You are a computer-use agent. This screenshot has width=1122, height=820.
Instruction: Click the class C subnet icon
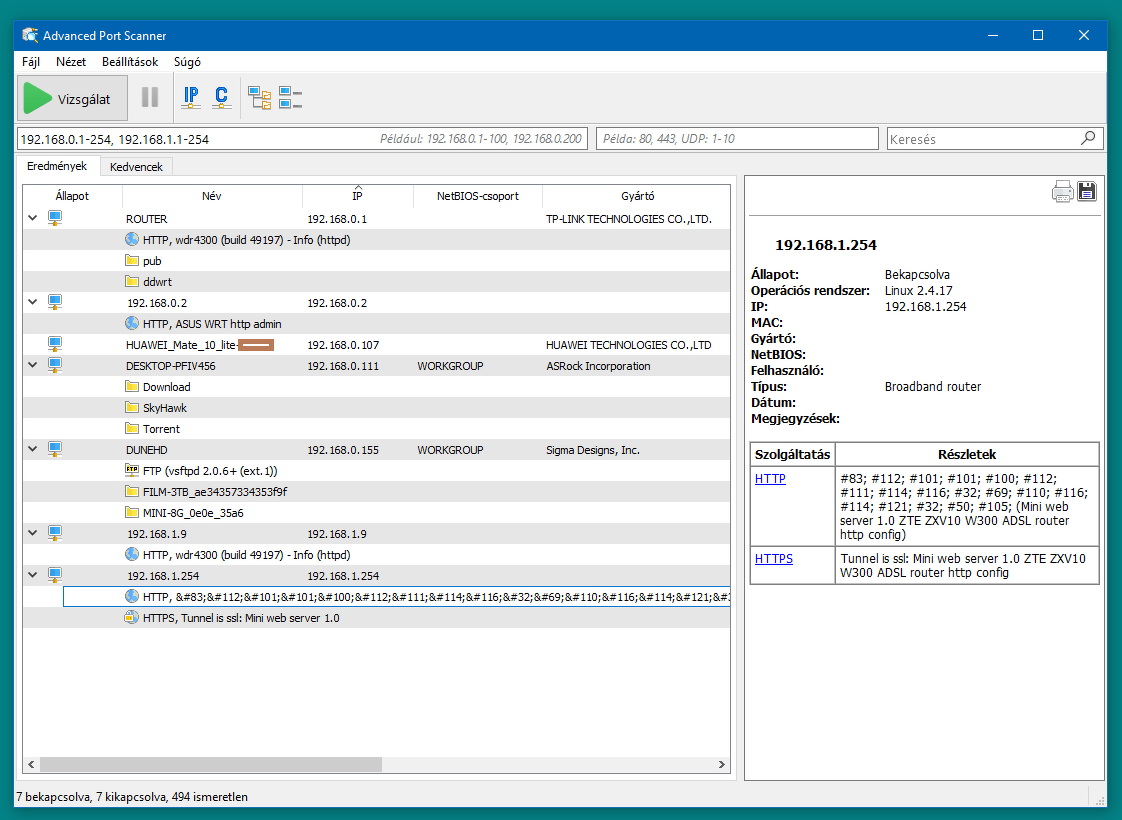(x=221, y=97)
